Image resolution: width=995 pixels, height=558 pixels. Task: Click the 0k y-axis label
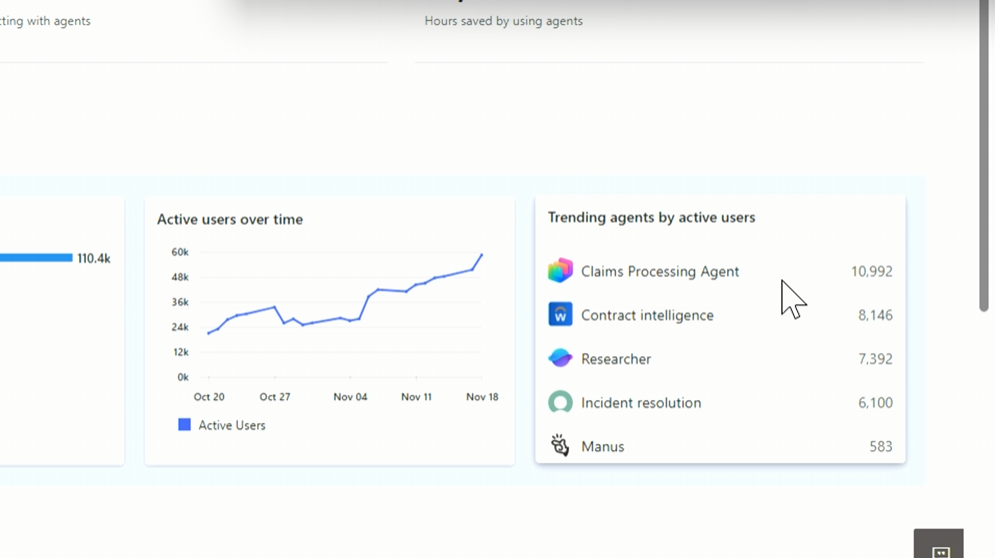(x=183, y=377)
